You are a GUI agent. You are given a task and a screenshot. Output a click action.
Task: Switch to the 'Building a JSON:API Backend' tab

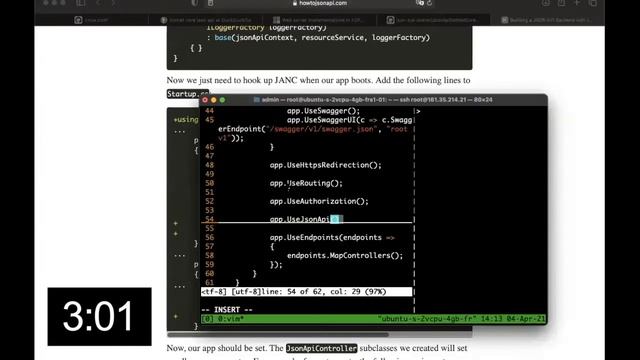coord(547,20)
